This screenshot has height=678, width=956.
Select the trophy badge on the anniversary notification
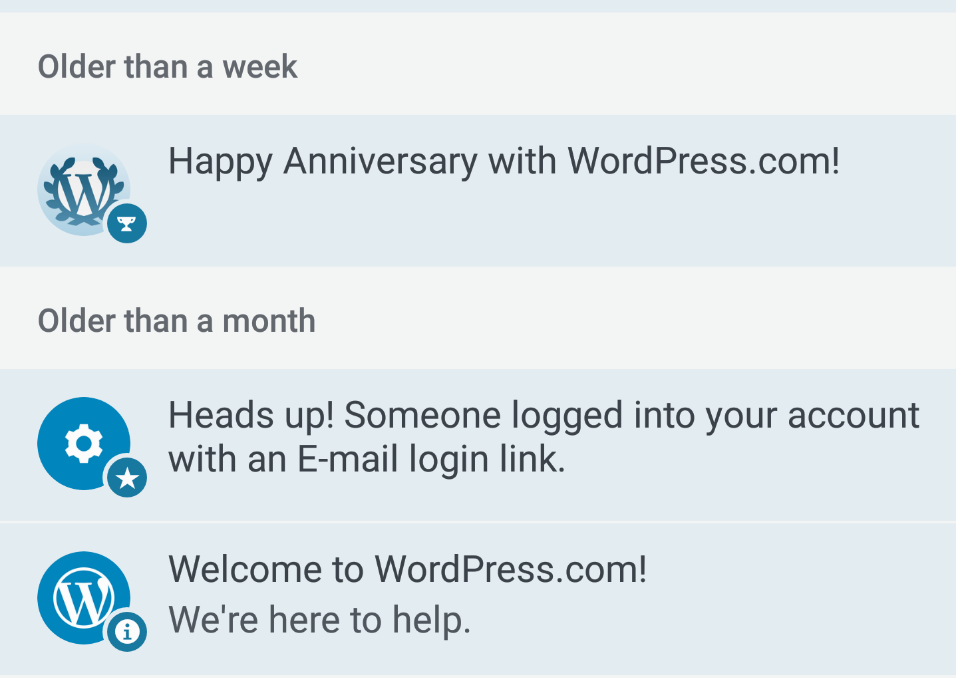tap(126, 223)
